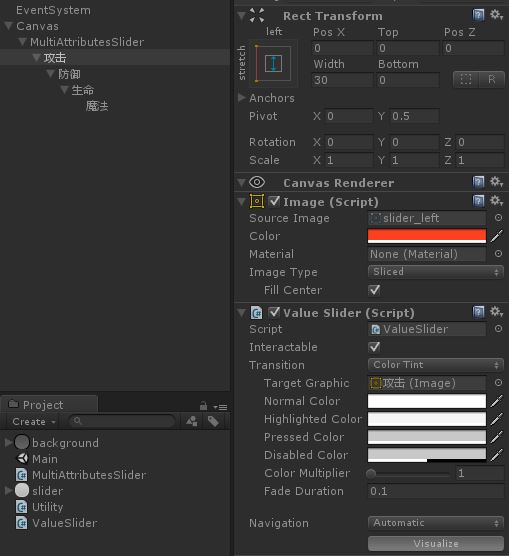
Task: Open Canvas Renderer gear settings menu
Action: pyautogui.click(x=496, y=182)
